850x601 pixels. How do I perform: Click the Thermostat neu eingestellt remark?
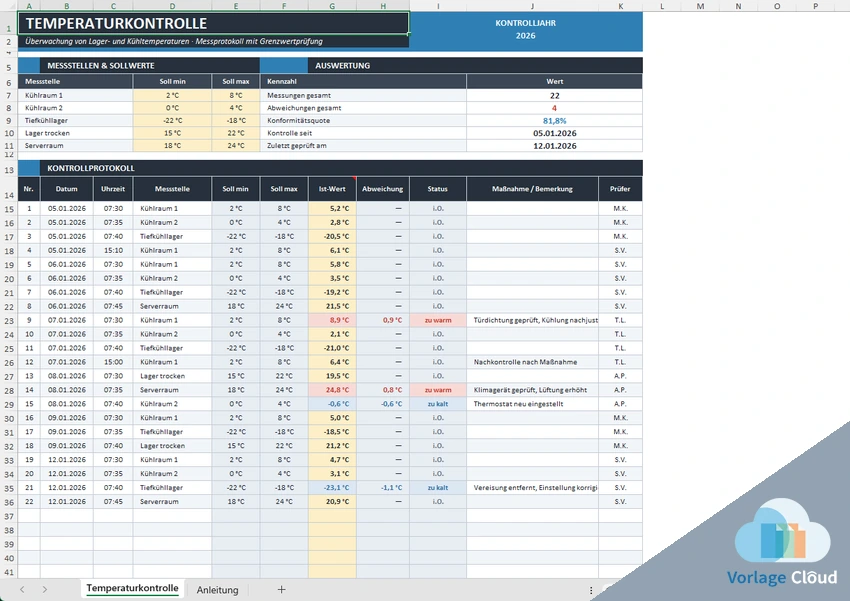coord(532,404)
